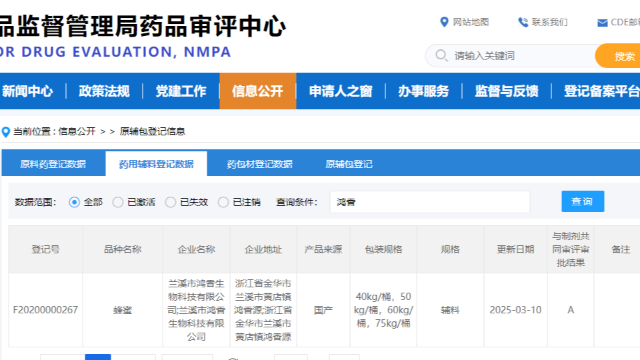This screenshot has height=360, width=640.
Task: Click the 登记号 column header
Action: click(x=46, y=249)
